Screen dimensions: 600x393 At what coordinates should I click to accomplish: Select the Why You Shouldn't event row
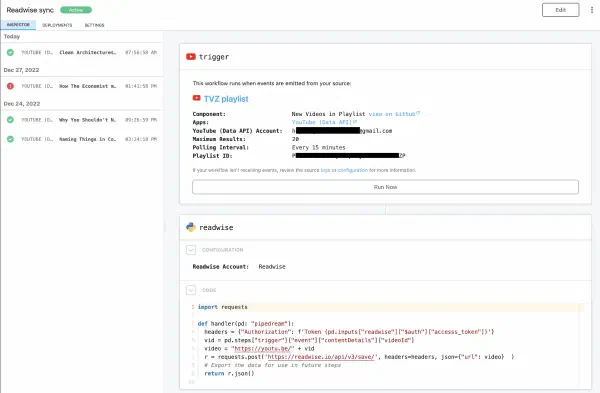pos(82,120)
